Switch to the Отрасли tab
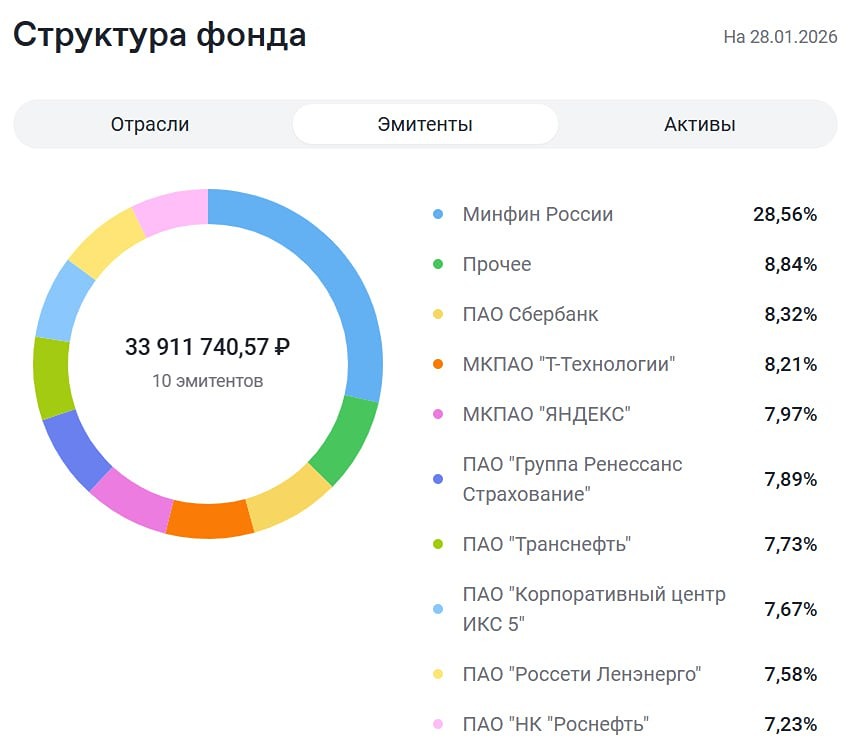 click(x=150, y=124)
